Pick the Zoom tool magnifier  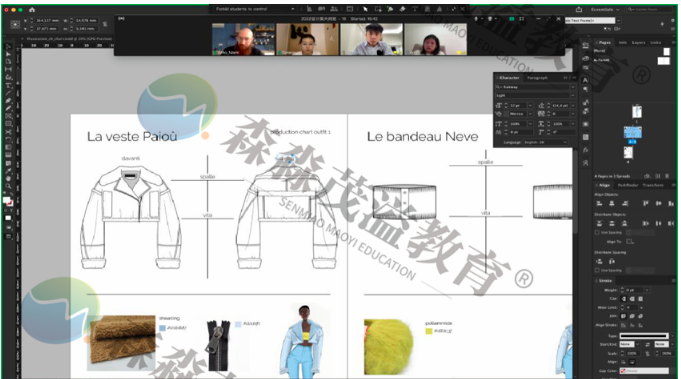pyautogui.click(x=8, y=186)
